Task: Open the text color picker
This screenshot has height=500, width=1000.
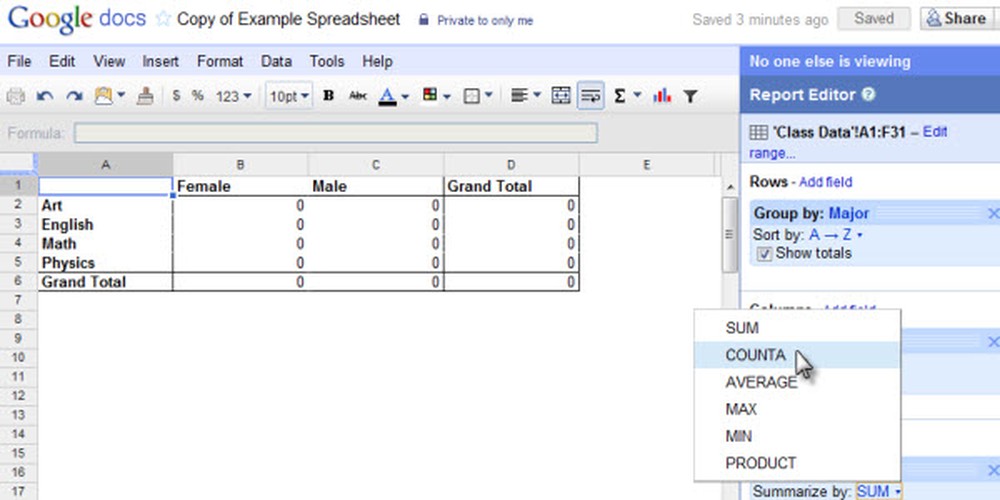Action: 393,96
